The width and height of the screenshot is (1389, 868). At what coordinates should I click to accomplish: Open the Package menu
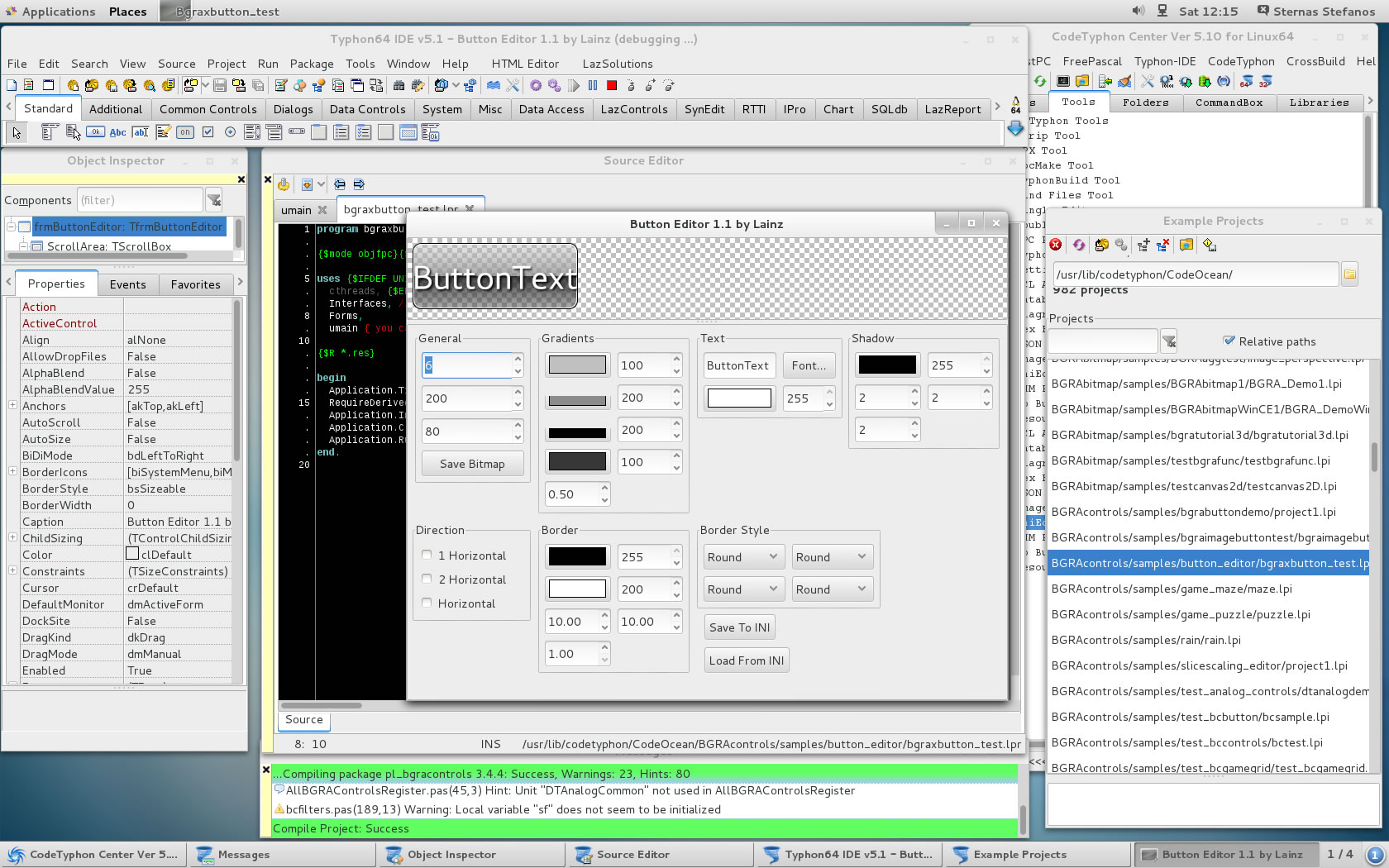pos(312,64)
